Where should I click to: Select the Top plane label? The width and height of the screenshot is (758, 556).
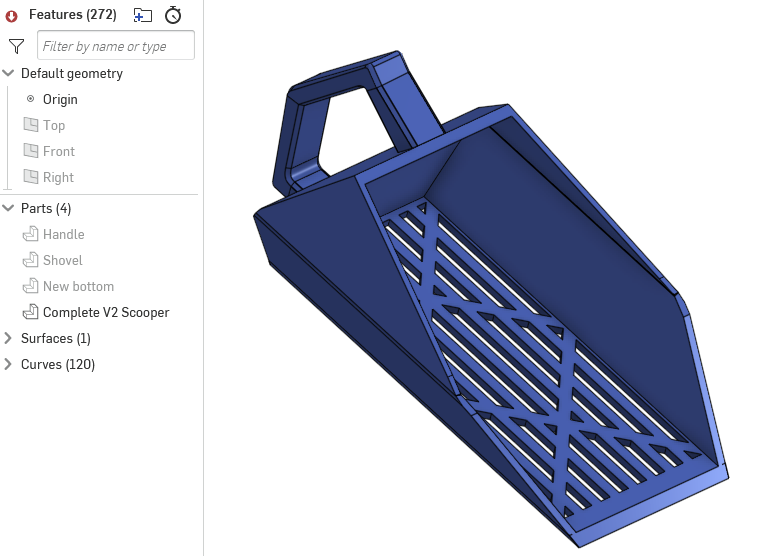coord(54,125)
